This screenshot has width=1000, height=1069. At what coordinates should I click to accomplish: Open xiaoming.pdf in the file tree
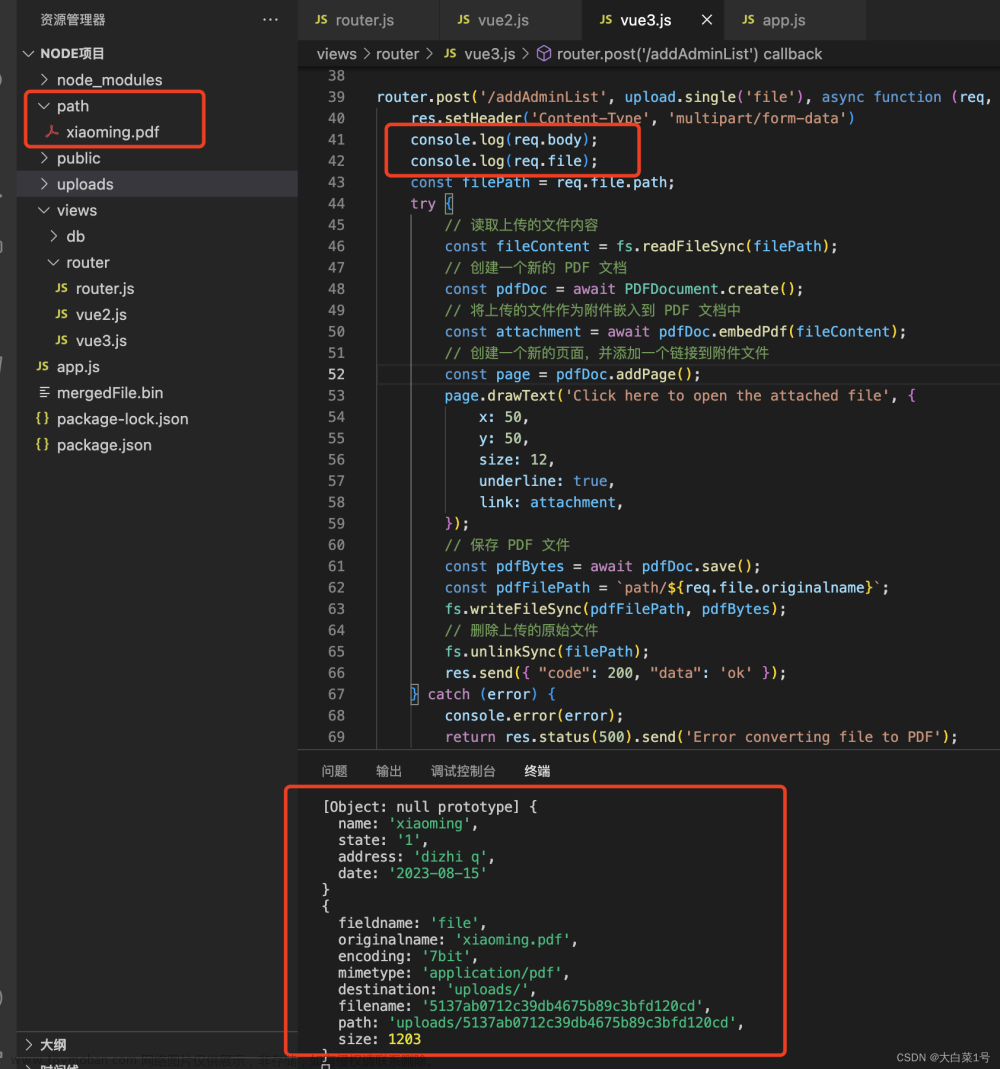(112, 132)
